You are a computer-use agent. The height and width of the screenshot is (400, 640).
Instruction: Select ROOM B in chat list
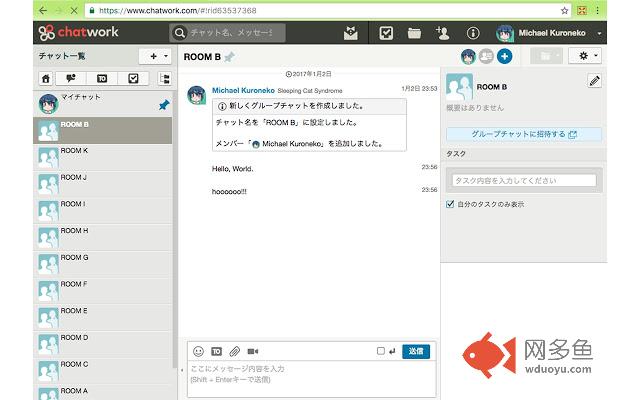click(x=102, y=130)
